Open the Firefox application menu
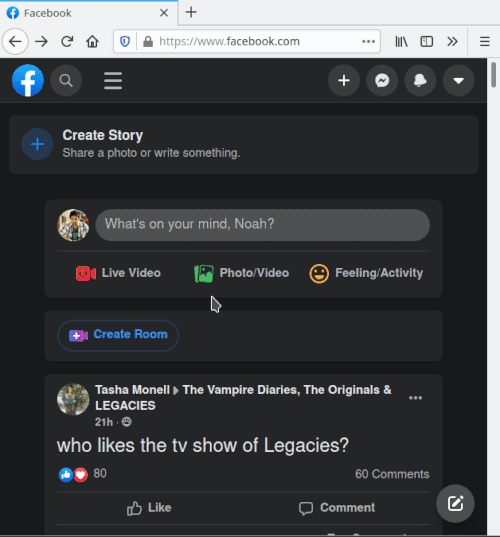Screen dimensions: 500x537 pyautogui.click(x=485, y=41)
